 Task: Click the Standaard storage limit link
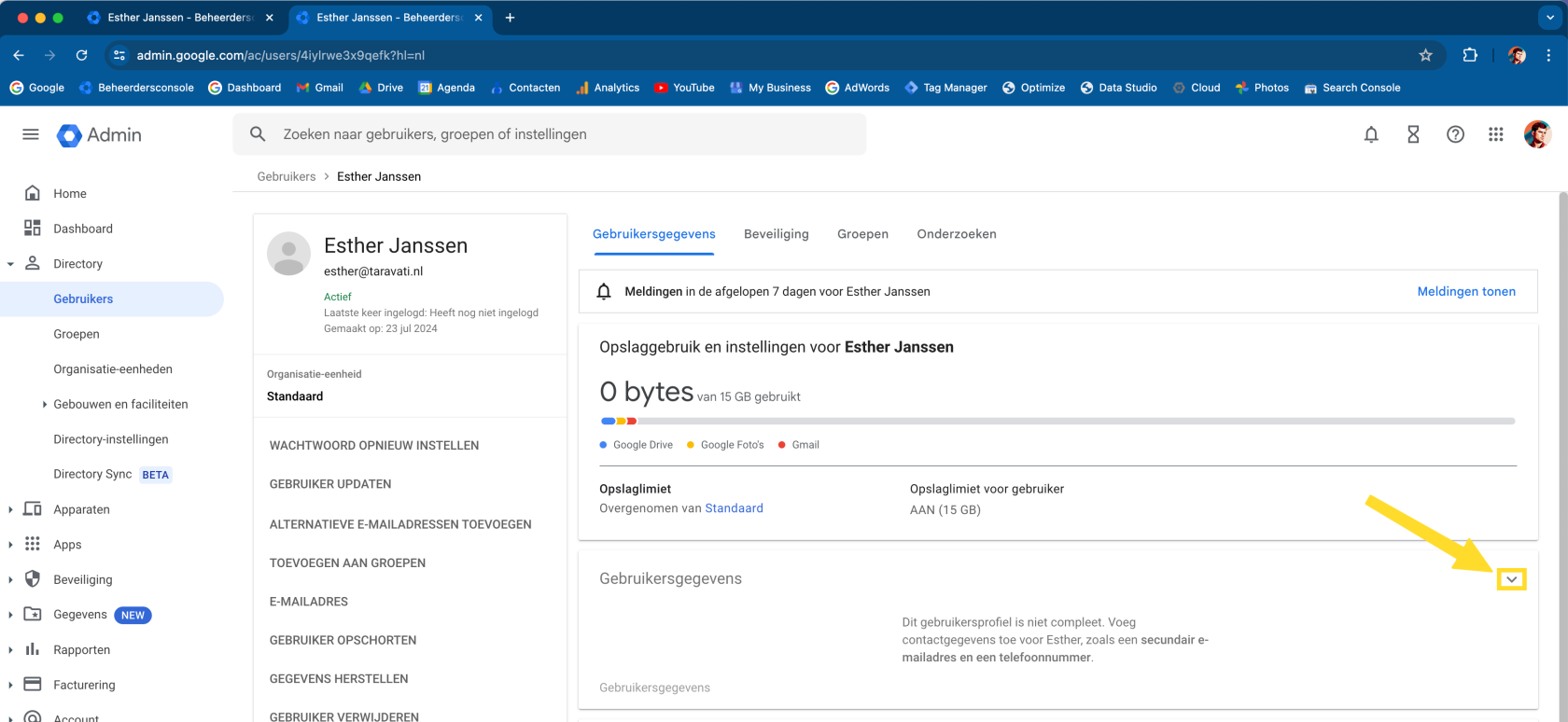(734, 508)
